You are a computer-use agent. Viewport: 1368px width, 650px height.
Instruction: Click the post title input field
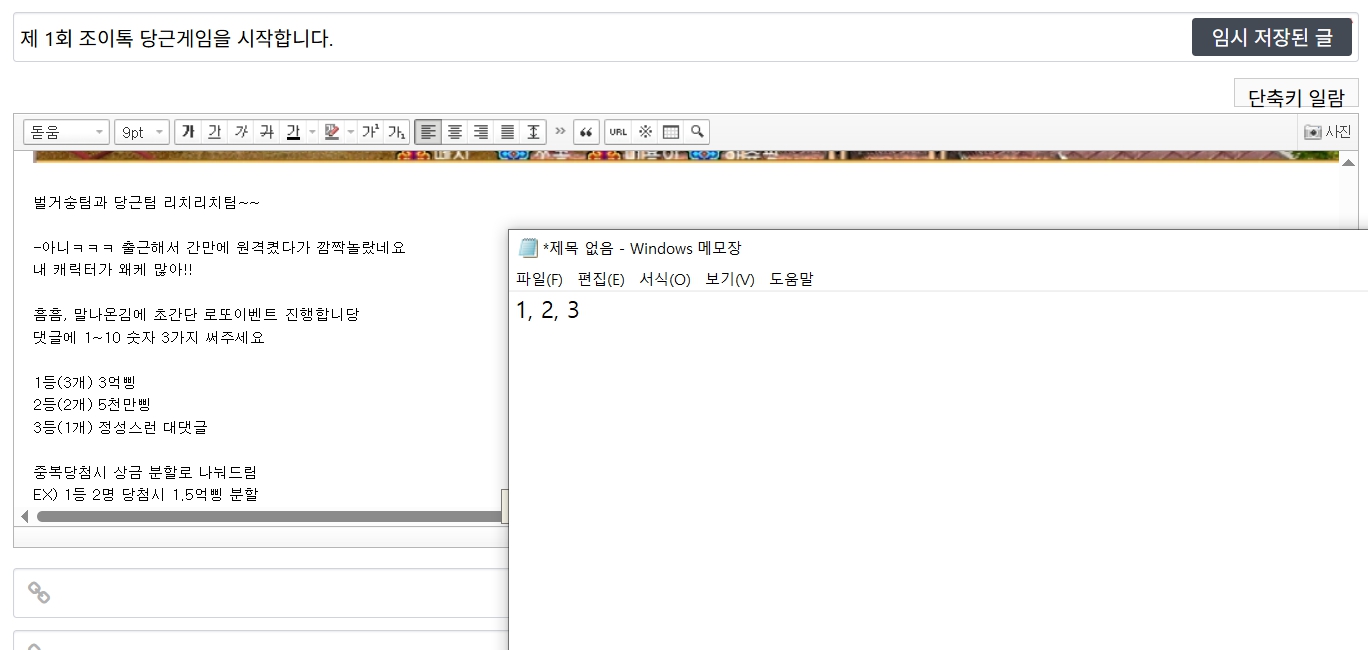600,38
